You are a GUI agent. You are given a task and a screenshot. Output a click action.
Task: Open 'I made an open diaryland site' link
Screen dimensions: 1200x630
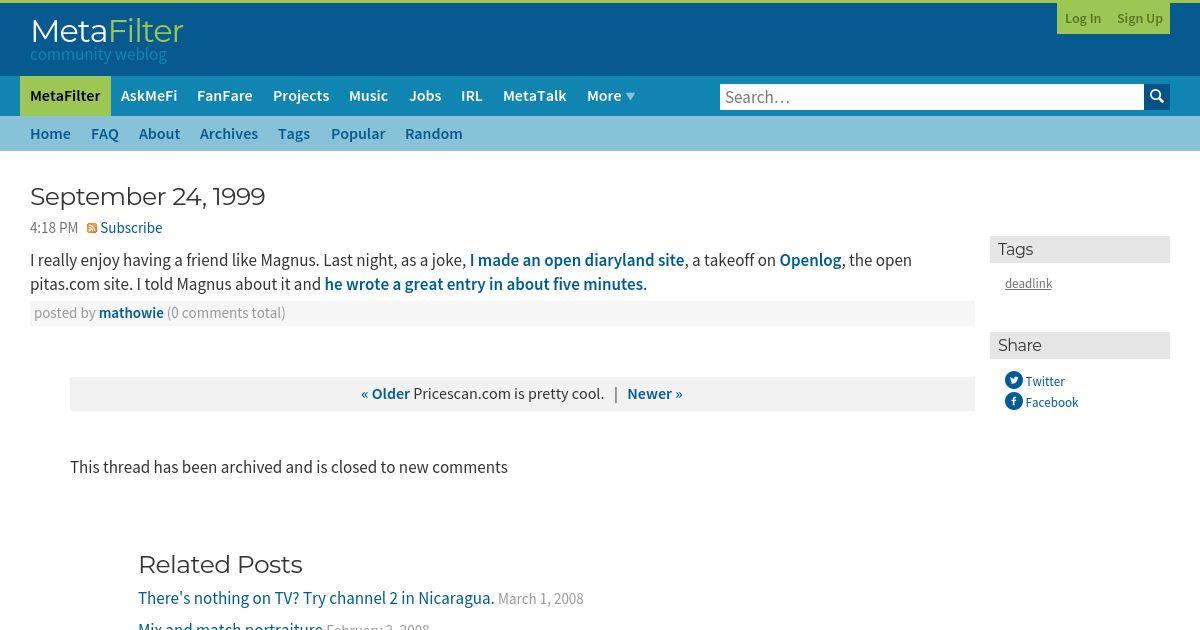pyautogui.click(x=577, y=260)
